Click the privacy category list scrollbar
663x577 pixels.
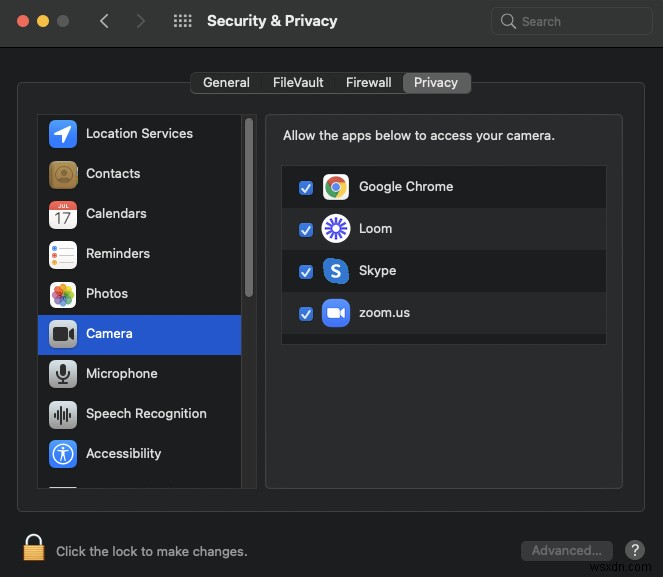click(249, 207)
